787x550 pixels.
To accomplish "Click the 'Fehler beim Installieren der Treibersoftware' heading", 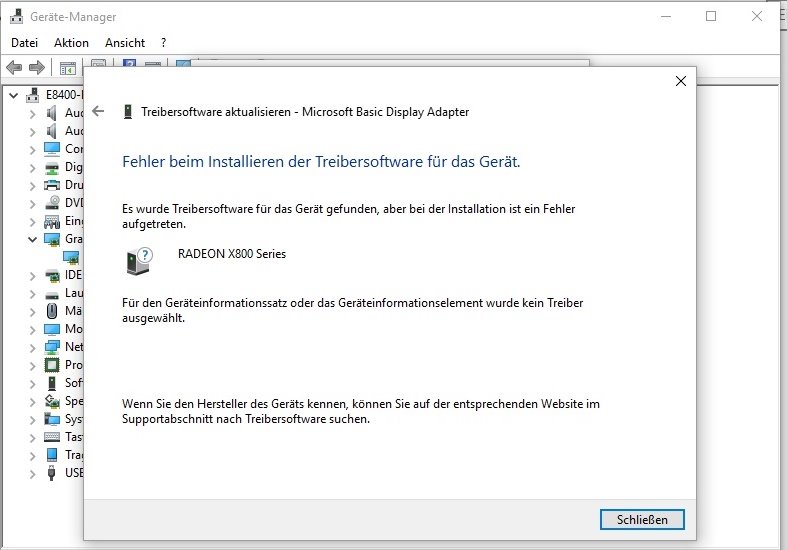I will click(321, 162).
